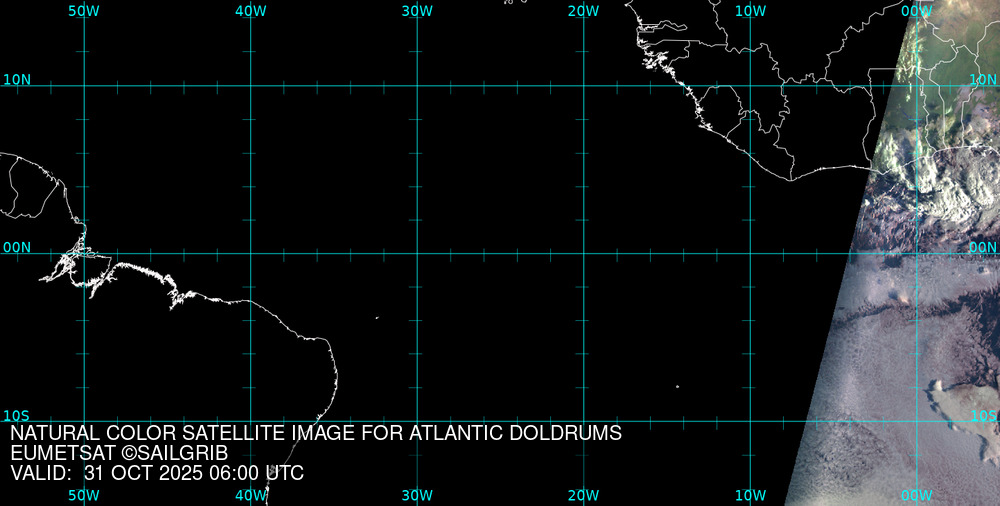Click the 30W label at the top edge
The width and height of the screenshot is (1000, 506).
(417, 10)
